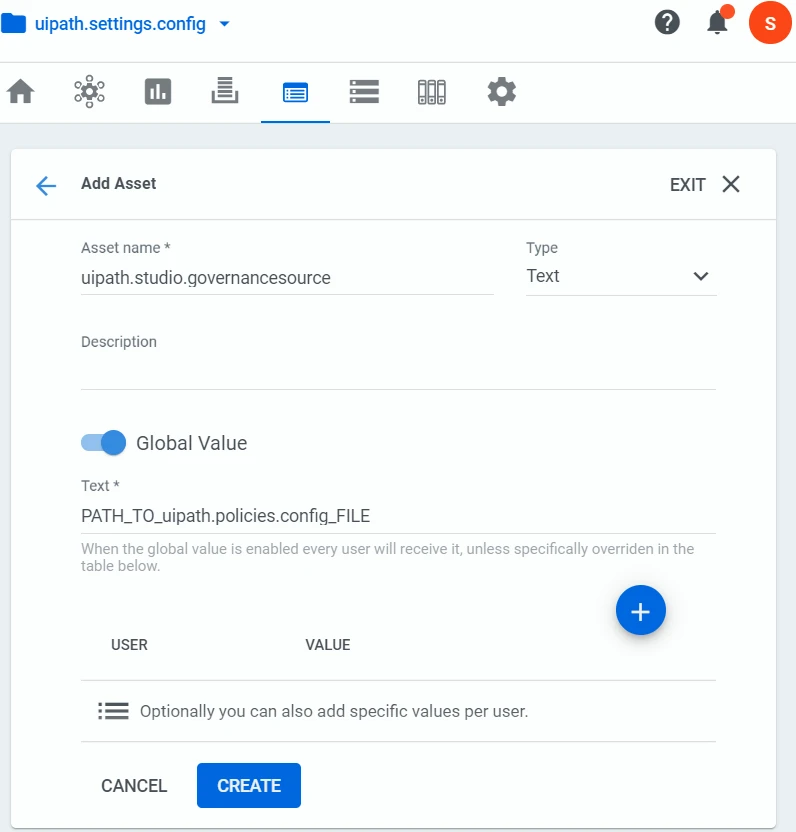Open the user avatar S menu
The width and height of the screenshot is (796, 832).
pos(770,23)
